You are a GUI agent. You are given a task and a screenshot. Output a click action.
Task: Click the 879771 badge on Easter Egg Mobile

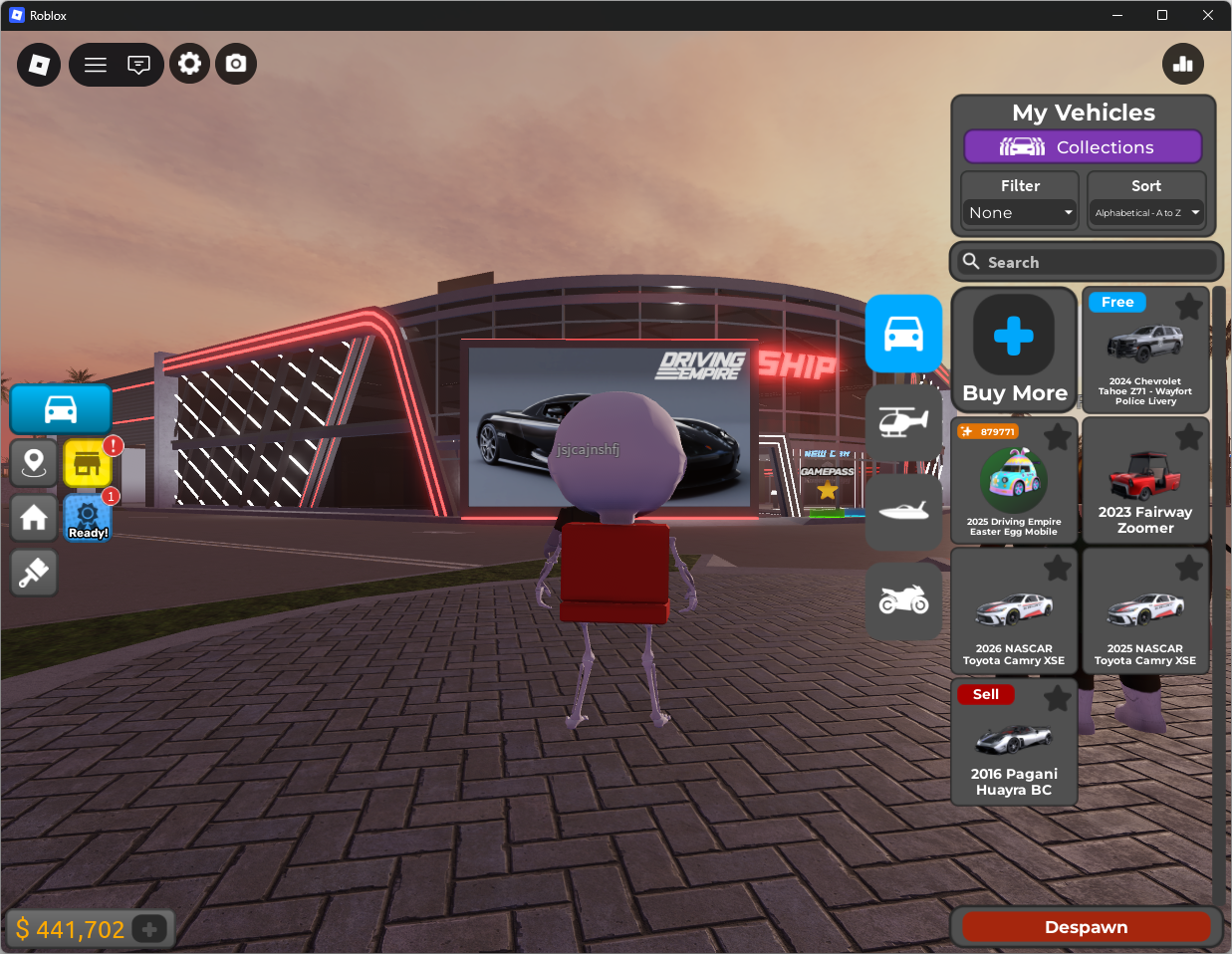click(x=988, y=431)
